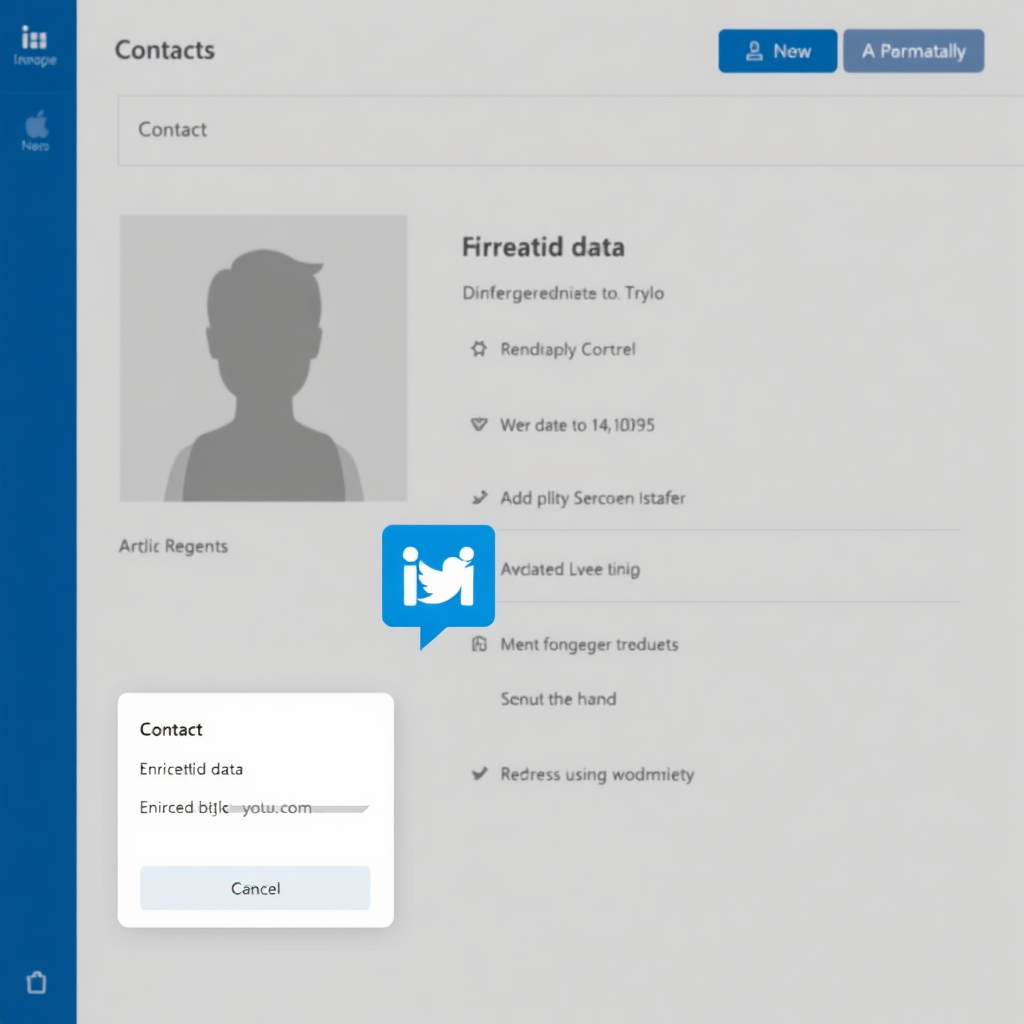Select the Avclated Lvee tinig row

570,569
